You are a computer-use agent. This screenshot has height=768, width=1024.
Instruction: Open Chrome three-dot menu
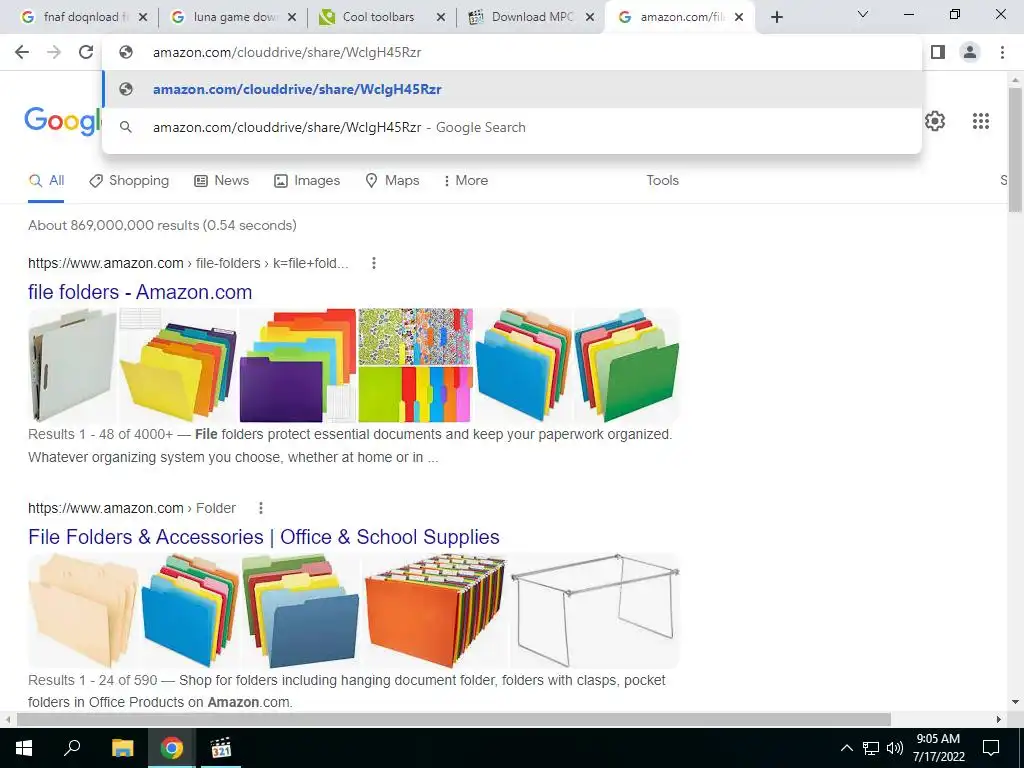(1002, 52)
